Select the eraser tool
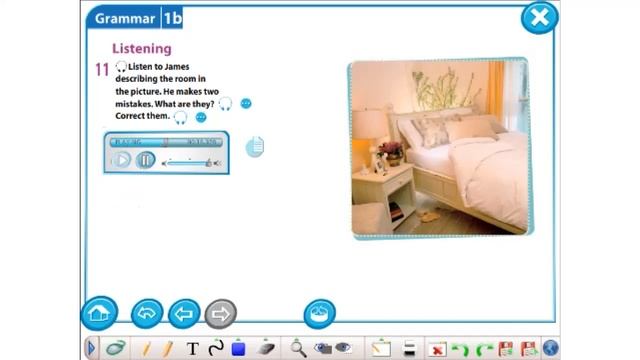The width and height of the screenshot is (640, 360). tap(266, 348)
